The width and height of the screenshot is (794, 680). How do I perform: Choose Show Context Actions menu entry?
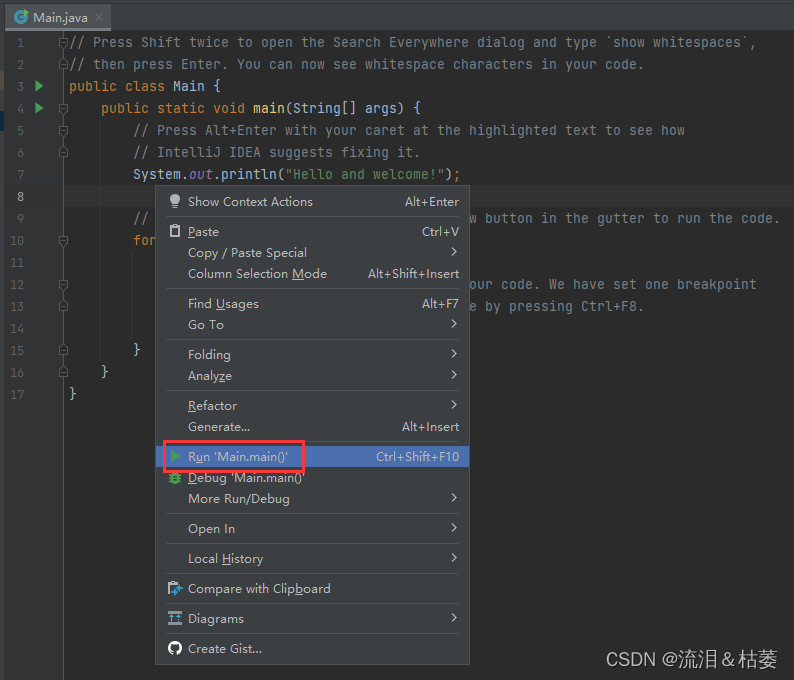(x=312, y=202)
